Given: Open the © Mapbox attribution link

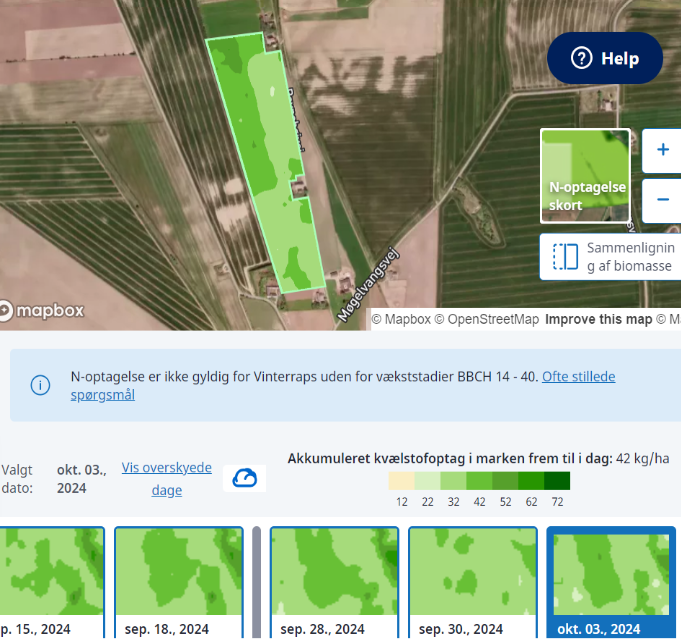Looking at the screenshot, I should coord(401,320).
